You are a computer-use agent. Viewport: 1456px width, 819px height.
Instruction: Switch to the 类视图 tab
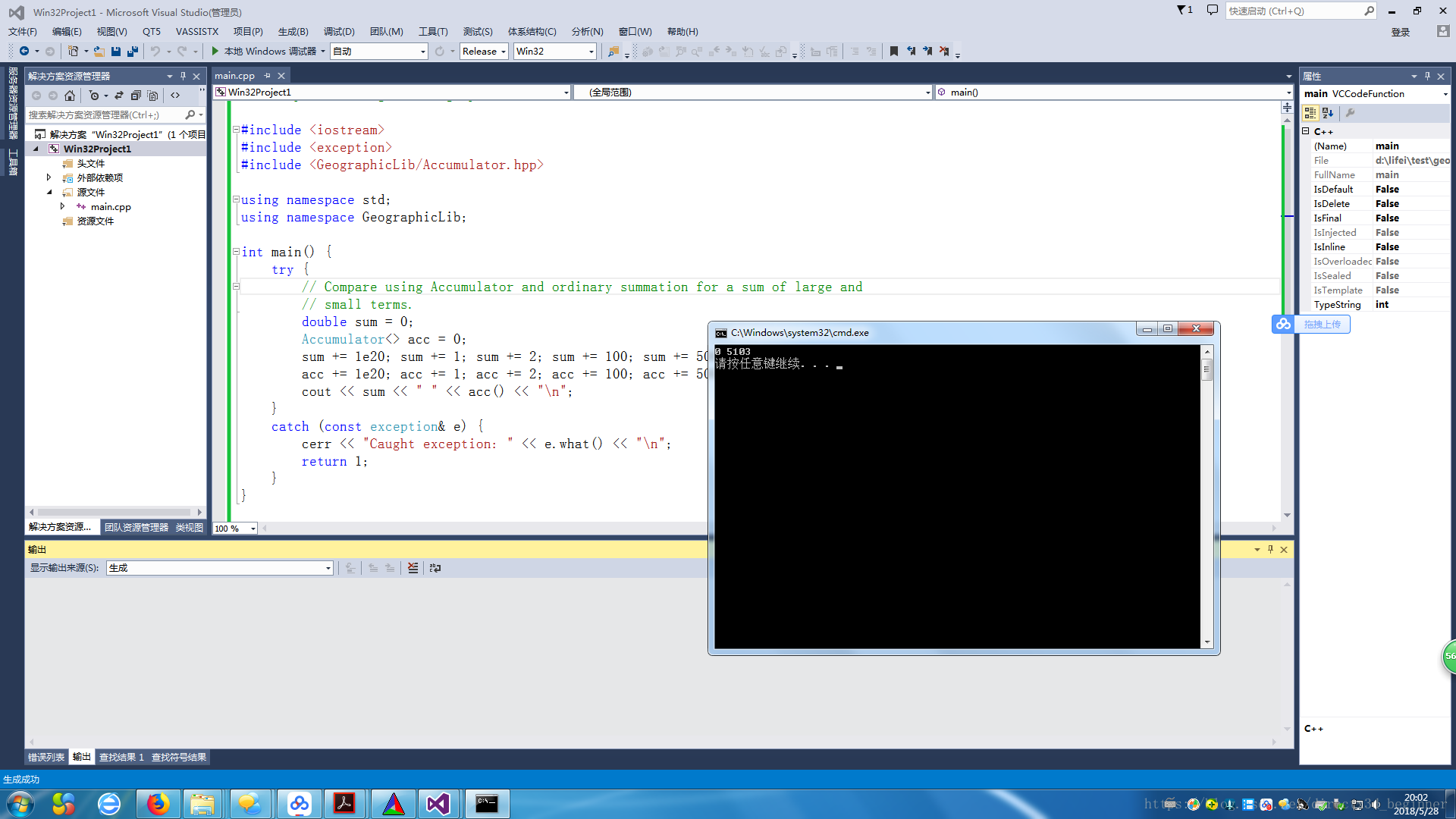(x=190, y=527)
